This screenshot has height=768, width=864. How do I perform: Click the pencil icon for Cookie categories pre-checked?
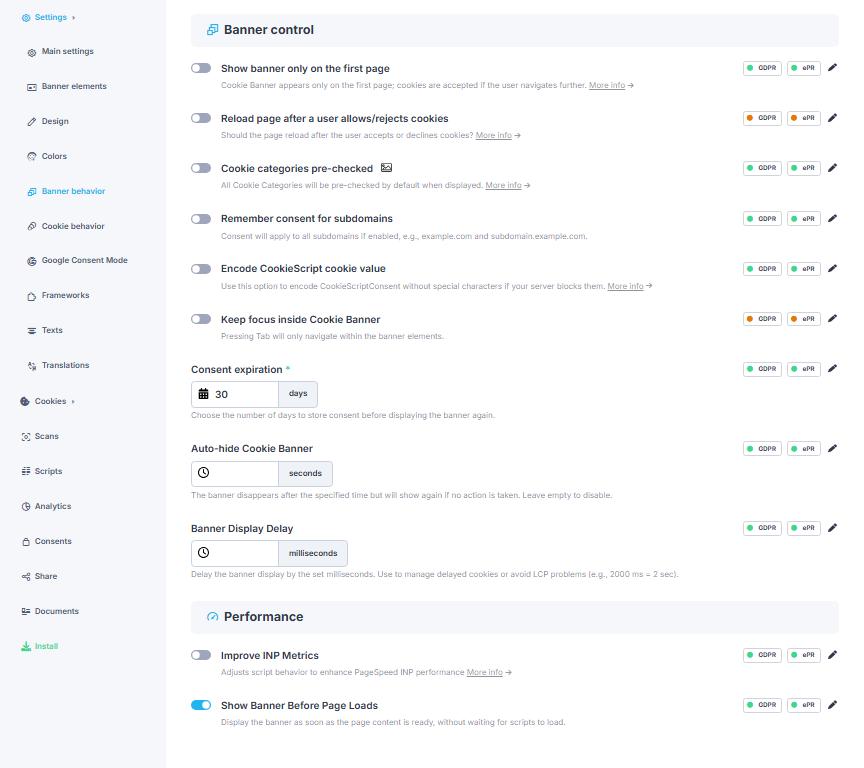tap(832, 168)
